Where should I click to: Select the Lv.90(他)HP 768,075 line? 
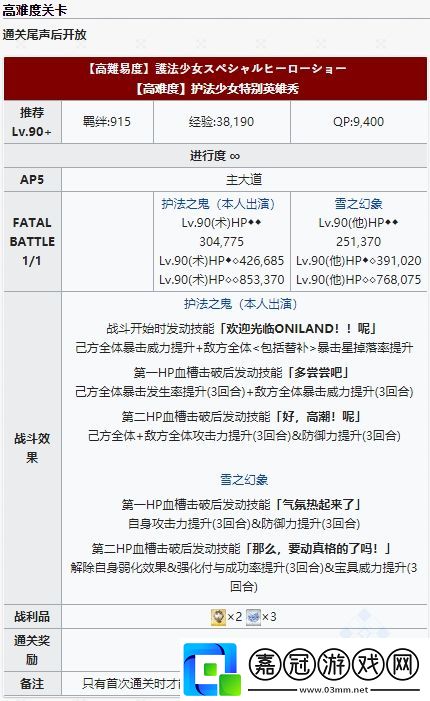pos(358,279)
